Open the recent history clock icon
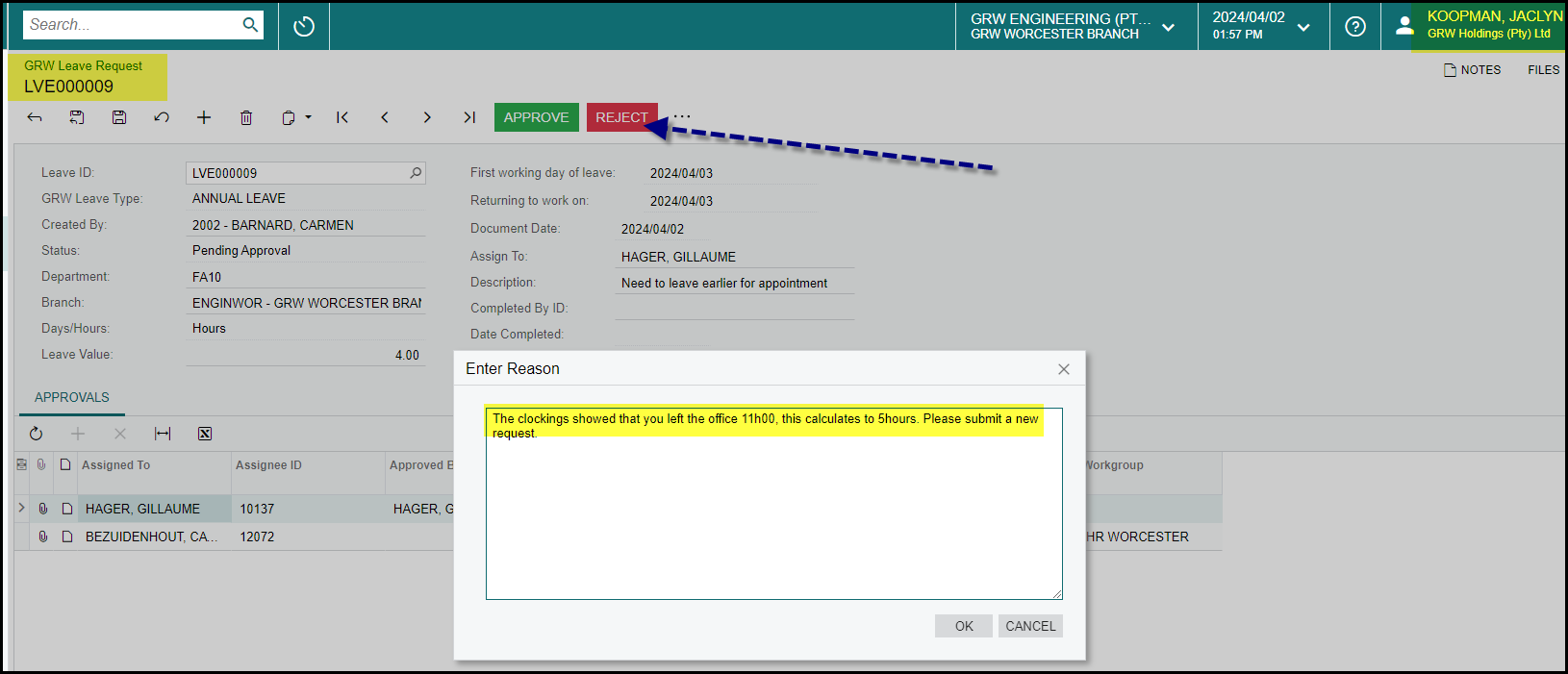This screenshot has height=674, width=1568. [304, 26]
